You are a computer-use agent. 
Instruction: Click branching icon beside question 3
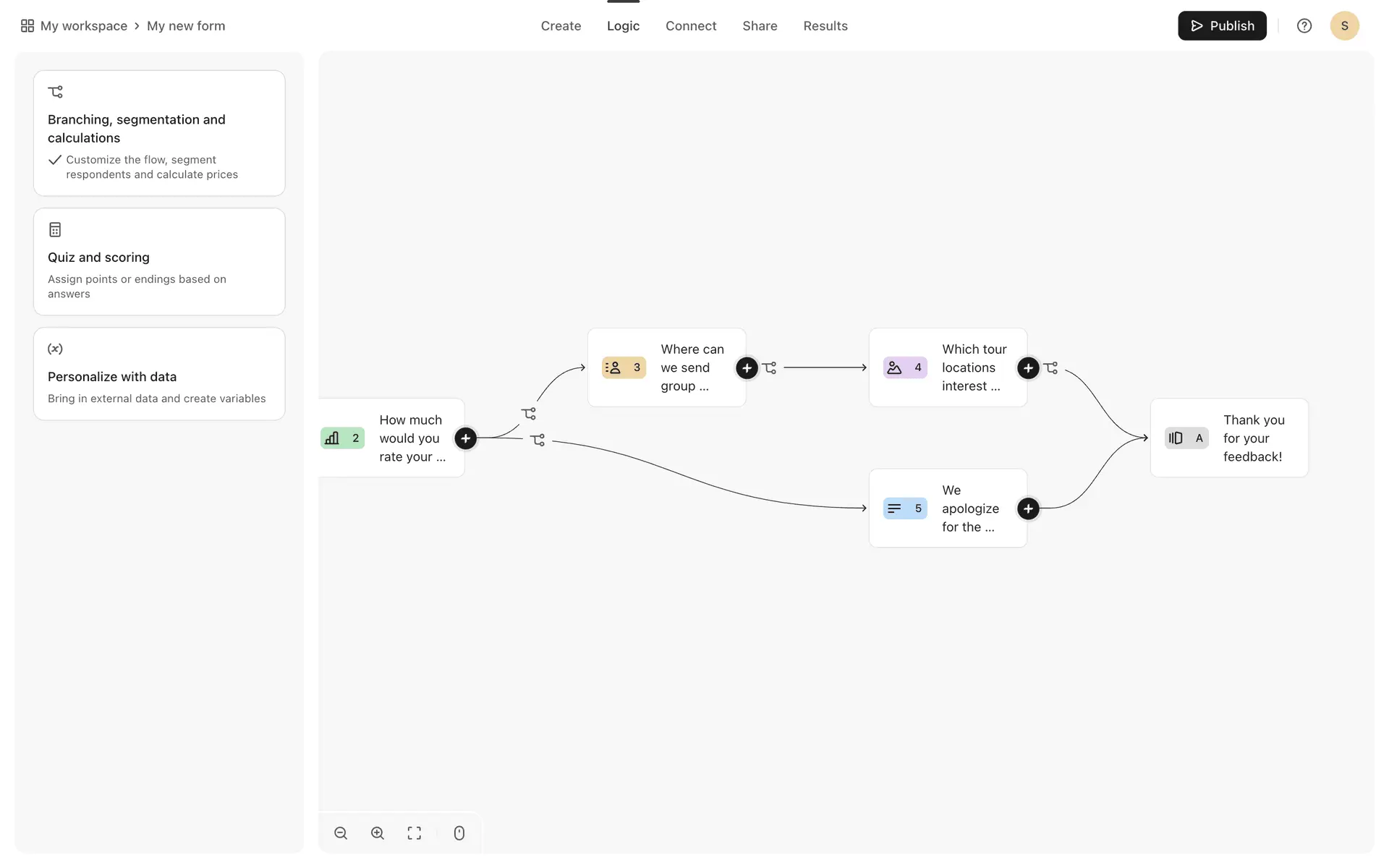[x=770, y=368]
